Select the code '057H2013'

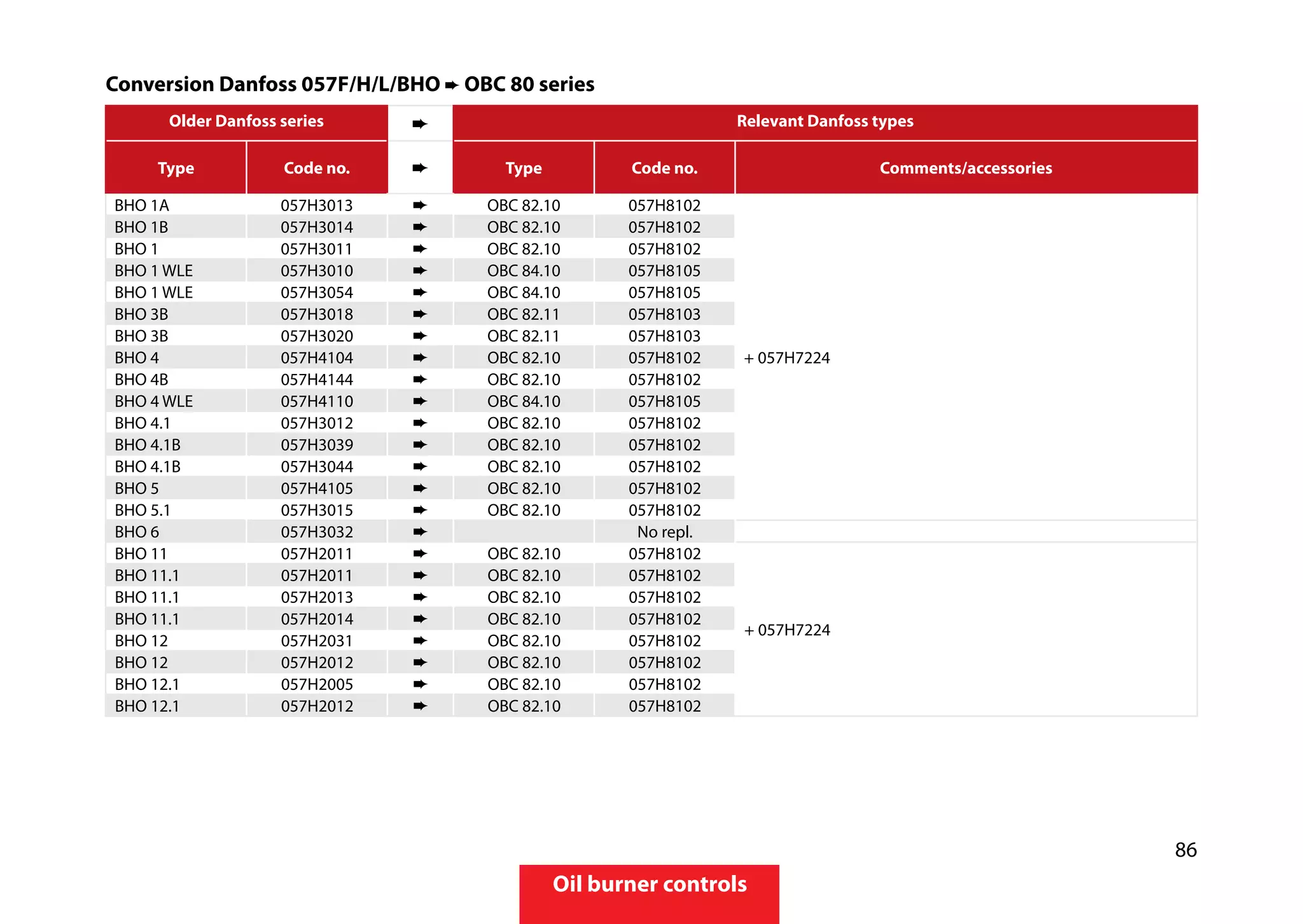pos(317,597)
